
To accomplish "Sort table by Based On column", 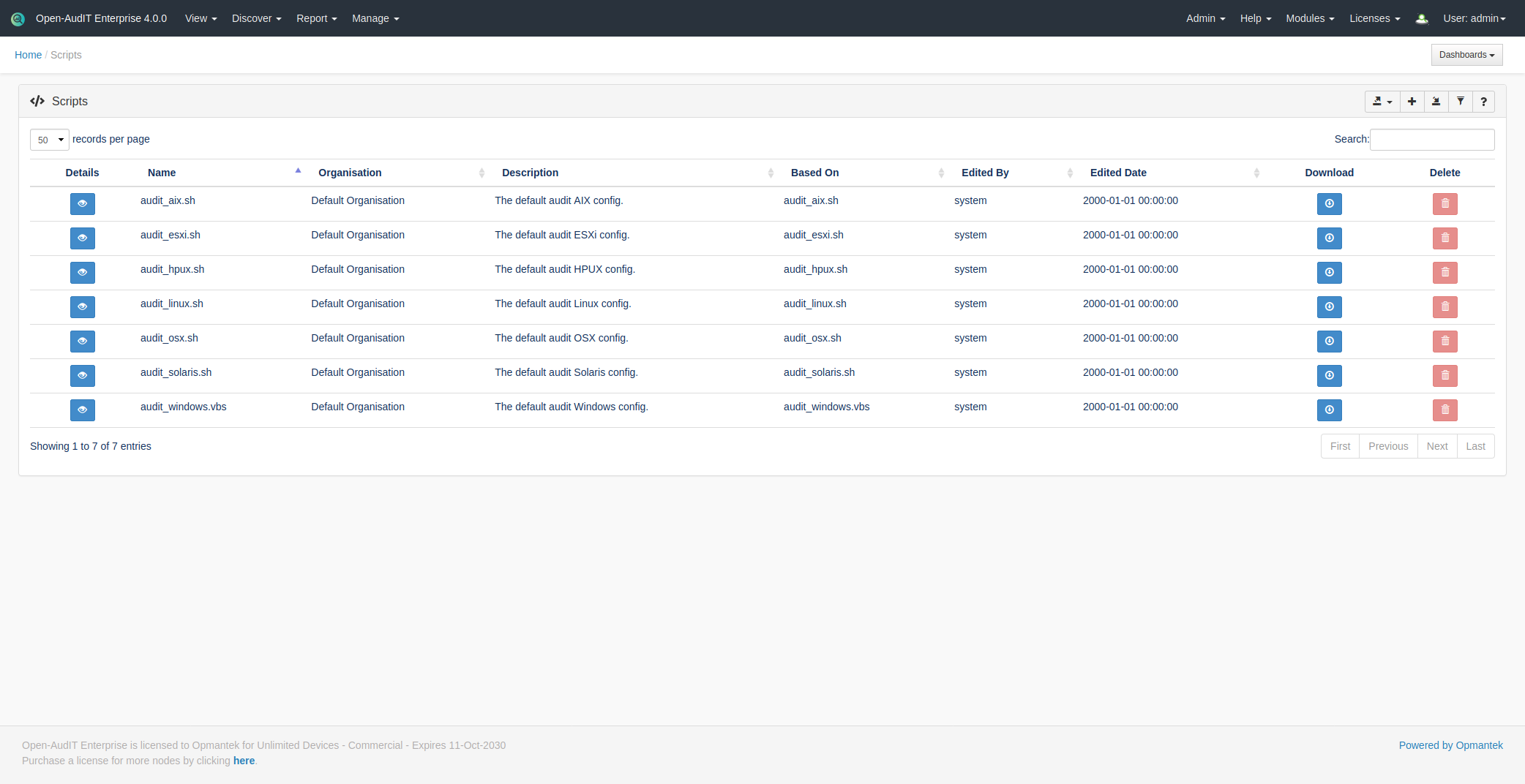I will point(863,173).
